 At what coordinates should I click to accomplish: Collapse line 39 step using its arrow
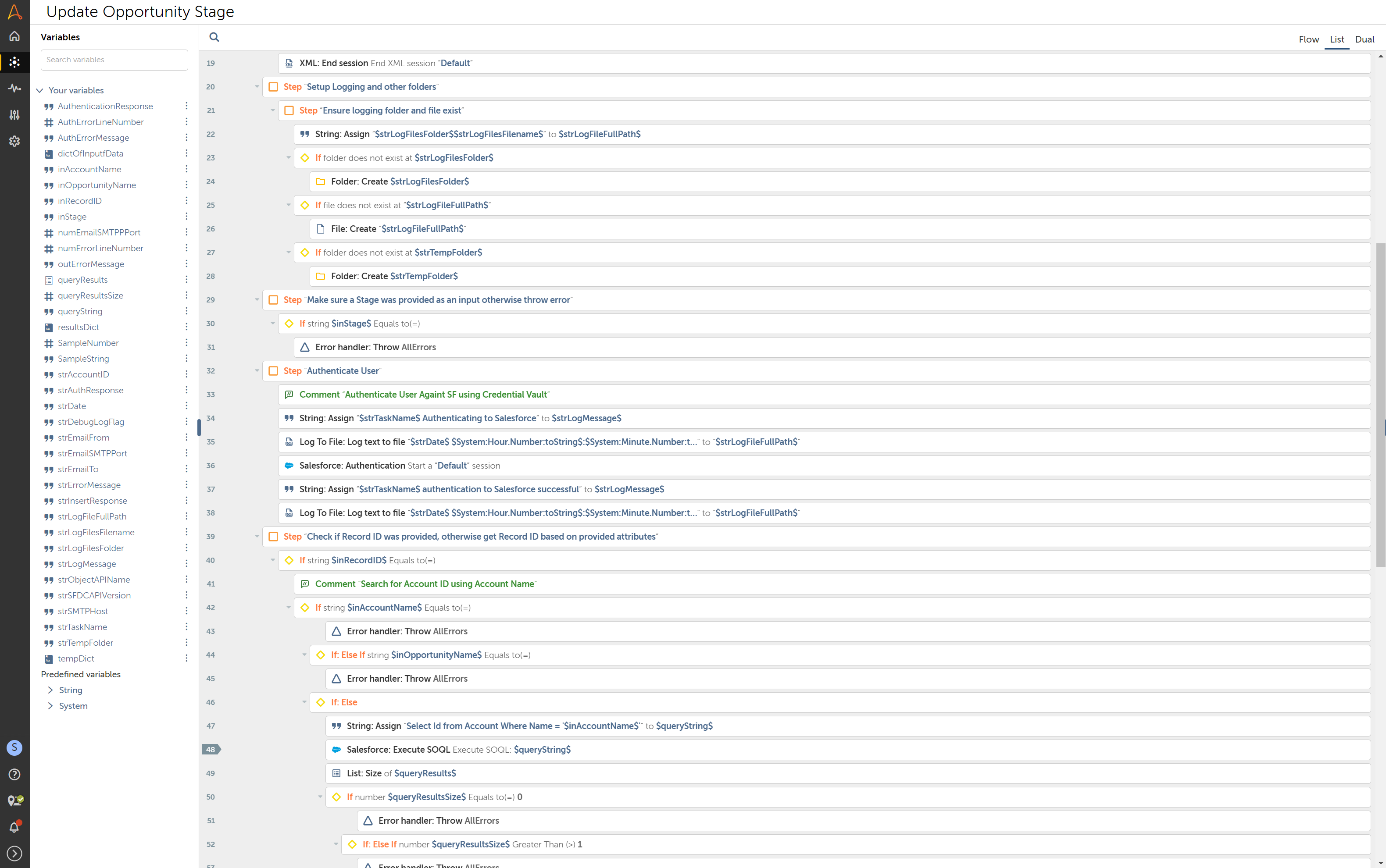(x=257, y=536)
